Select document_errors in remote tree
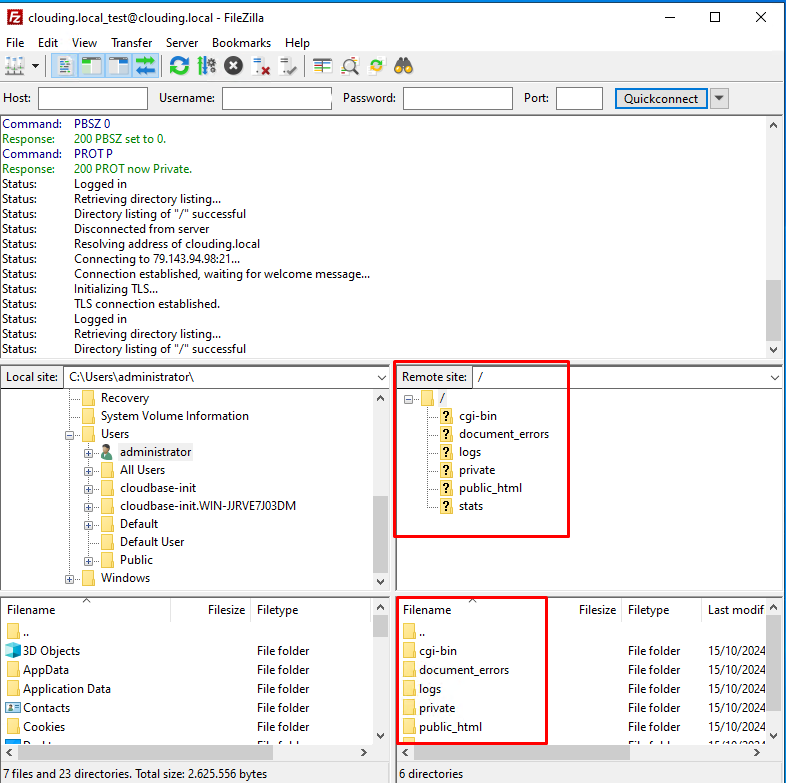This screenshot has width=786, height=783. [x=504, y=434]
